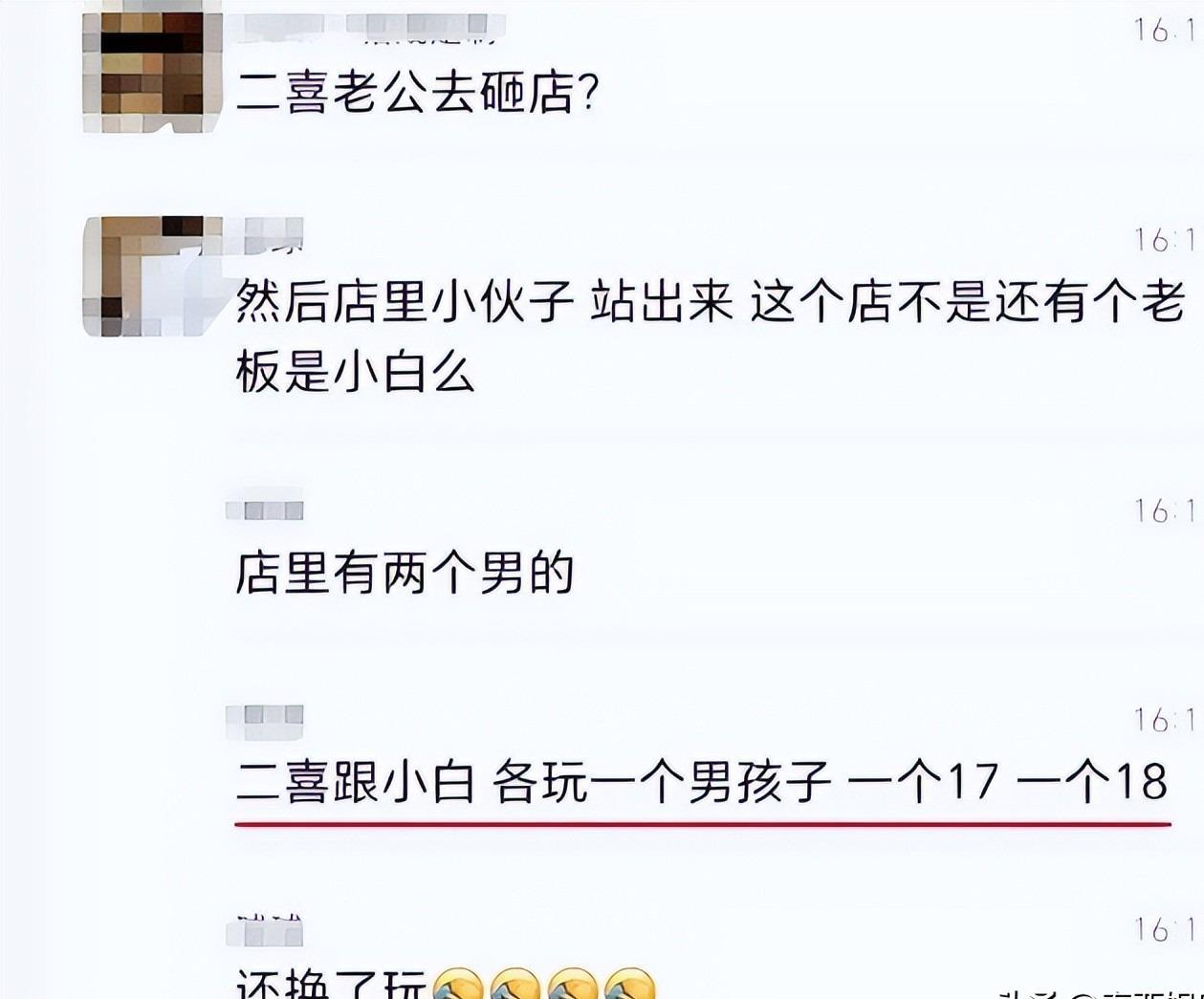Click the first crying-laughing emoji
This screenshot has height=999, width=1204.
(459, 984)
